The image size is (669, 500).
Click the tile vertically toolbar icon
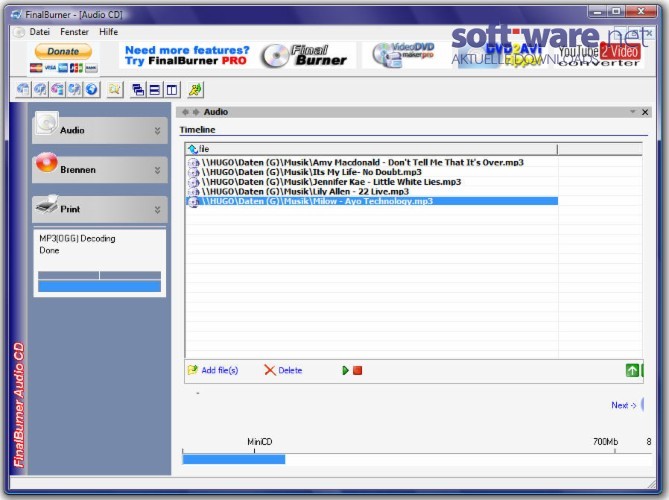[x=172, y=90]
